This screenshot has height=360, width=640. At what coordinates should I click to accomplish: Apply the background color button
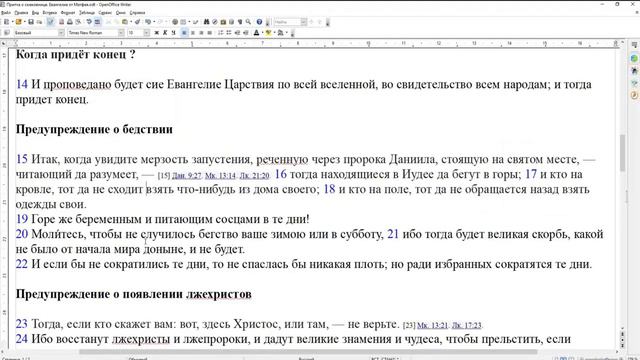[280, 33]
